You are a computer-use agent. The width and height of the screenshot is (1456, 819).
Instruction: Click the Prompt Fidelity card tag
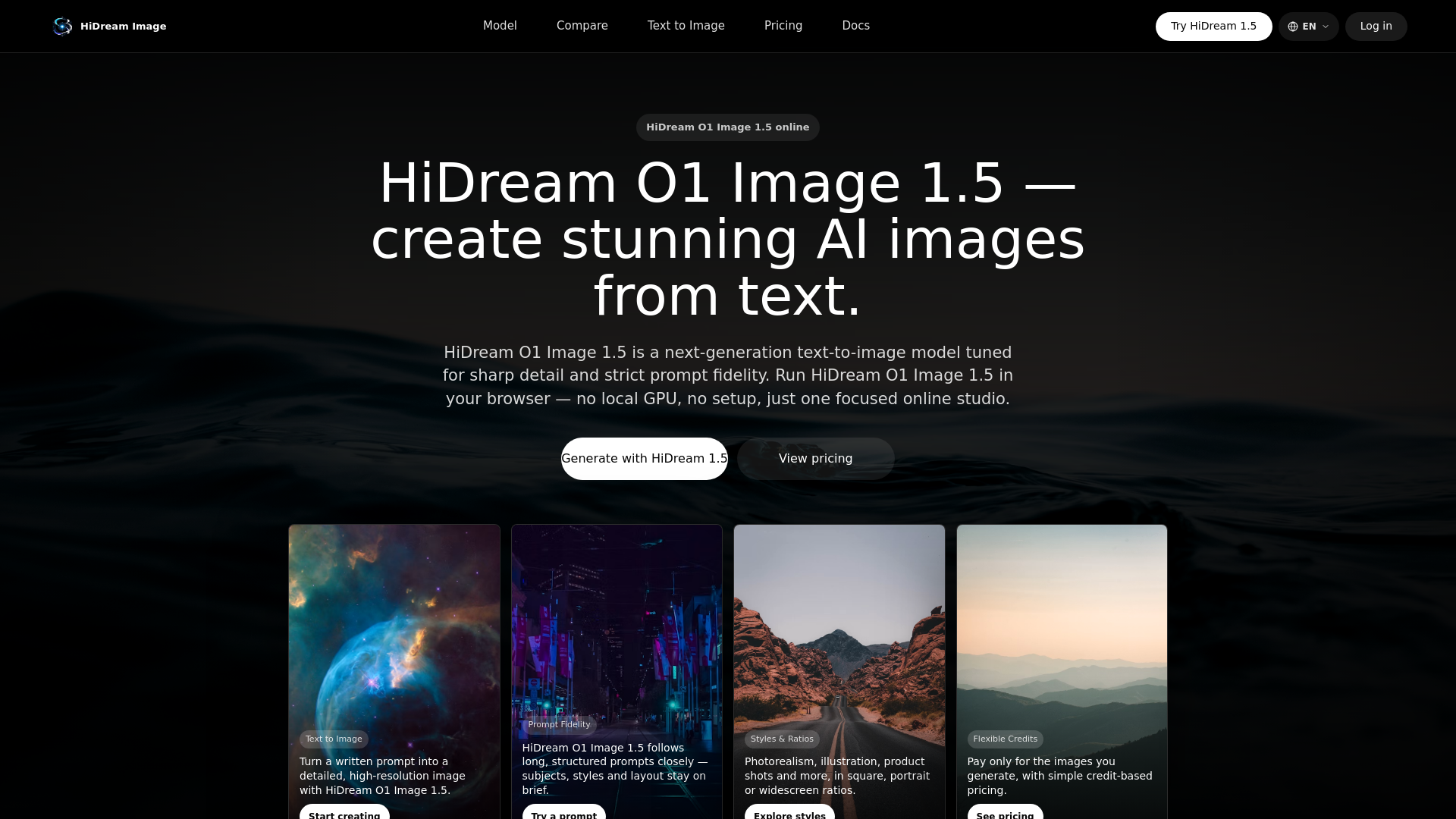click(559, 725)
